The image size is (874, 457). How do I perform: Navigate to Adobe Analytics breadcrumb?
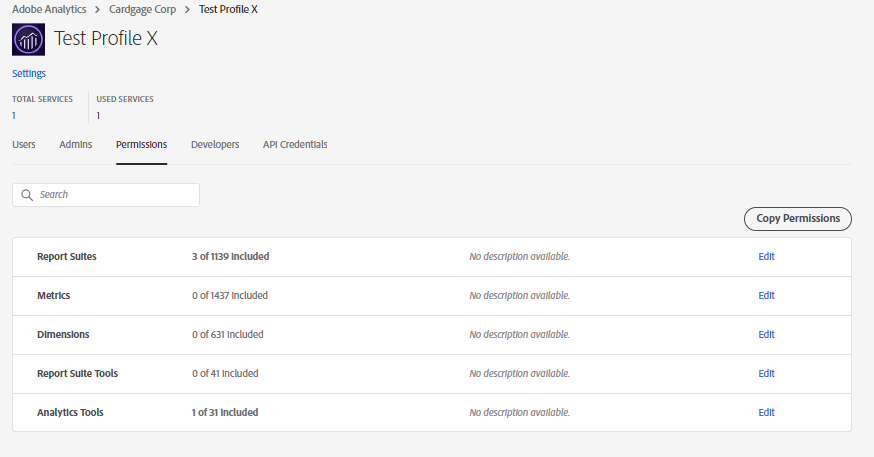[x=48, y=8]
